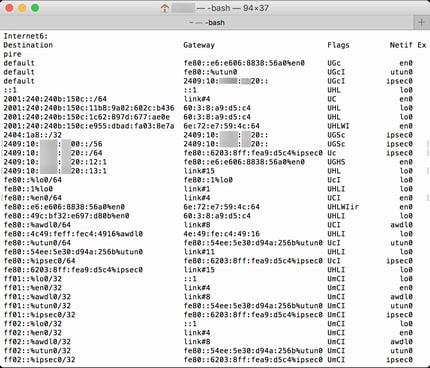Click destination "fe80::%en0/64"
This screenshot has width=430, height=368.
(x=33, y=198)
